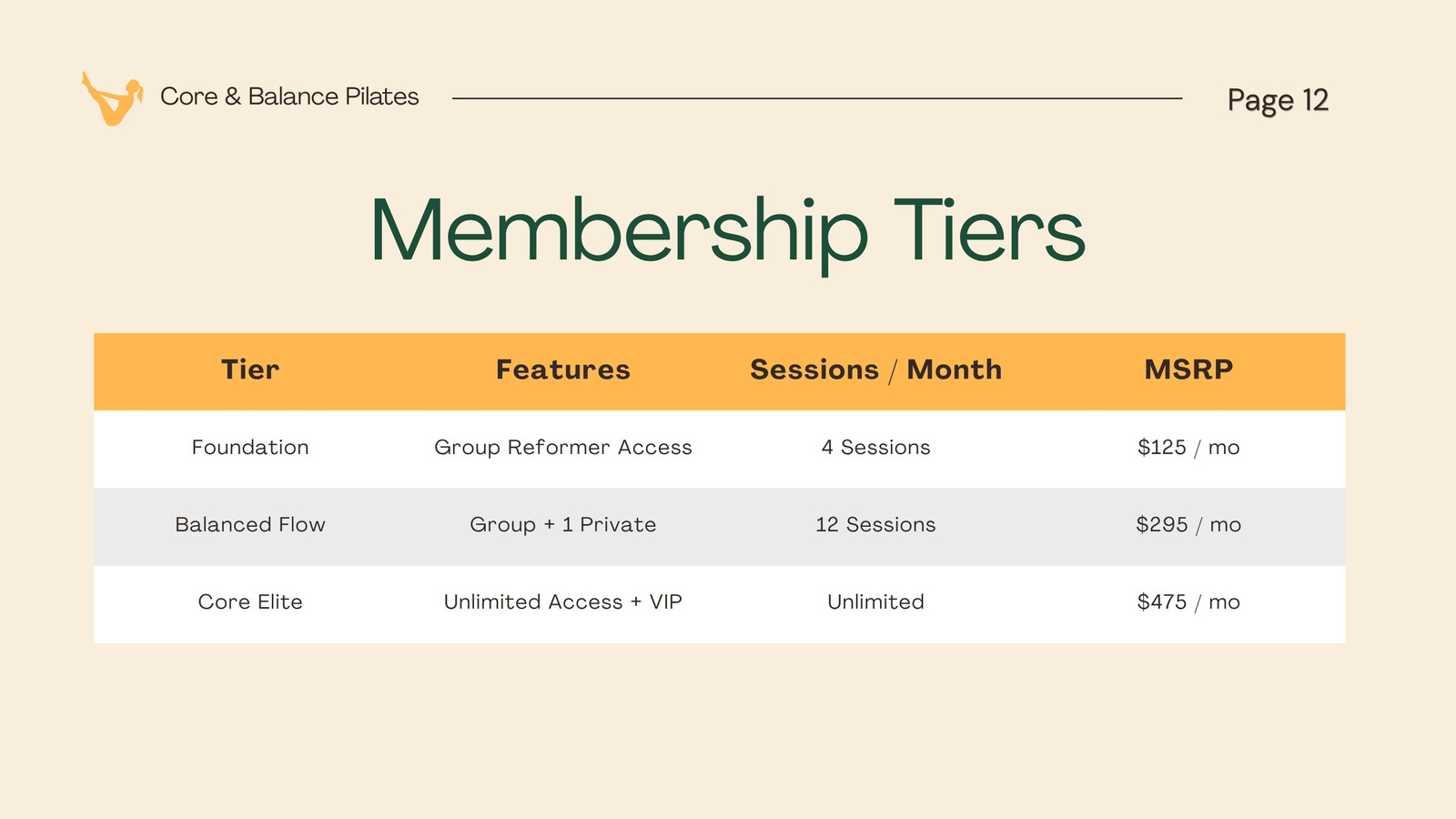
Task: Click the Features column header
Action: [563, 369]
